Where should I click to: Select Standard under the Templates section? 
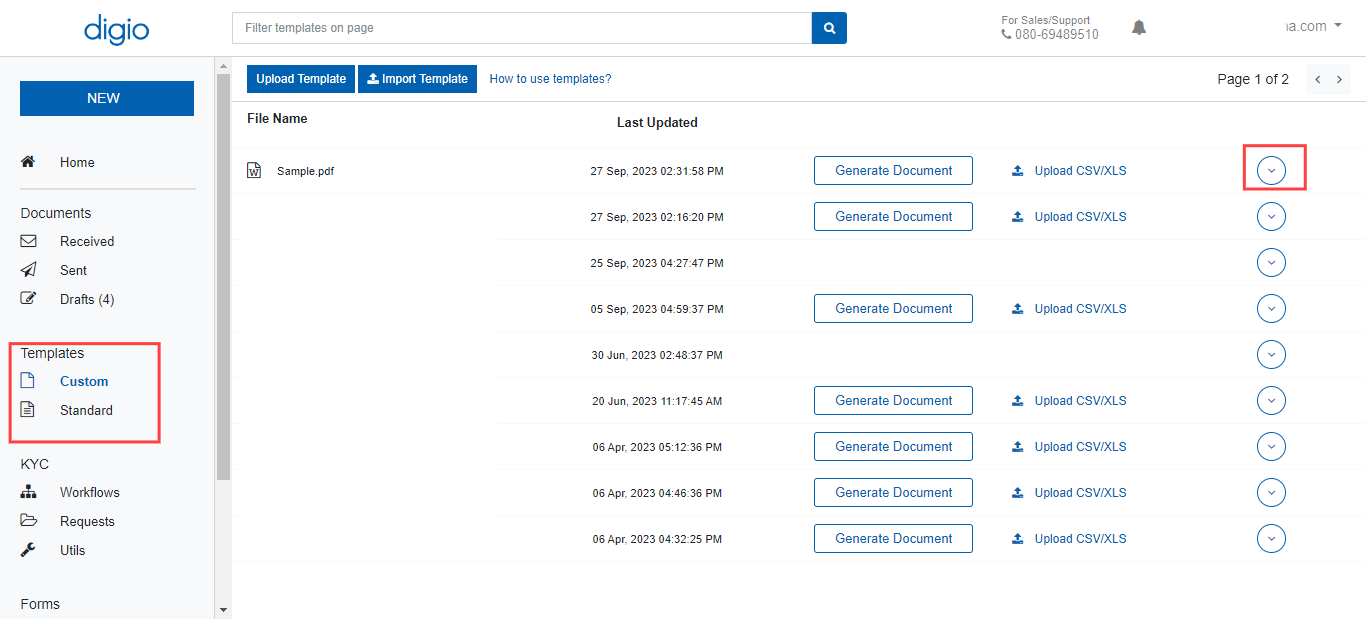pyautogui.click(x=86, y=410)
